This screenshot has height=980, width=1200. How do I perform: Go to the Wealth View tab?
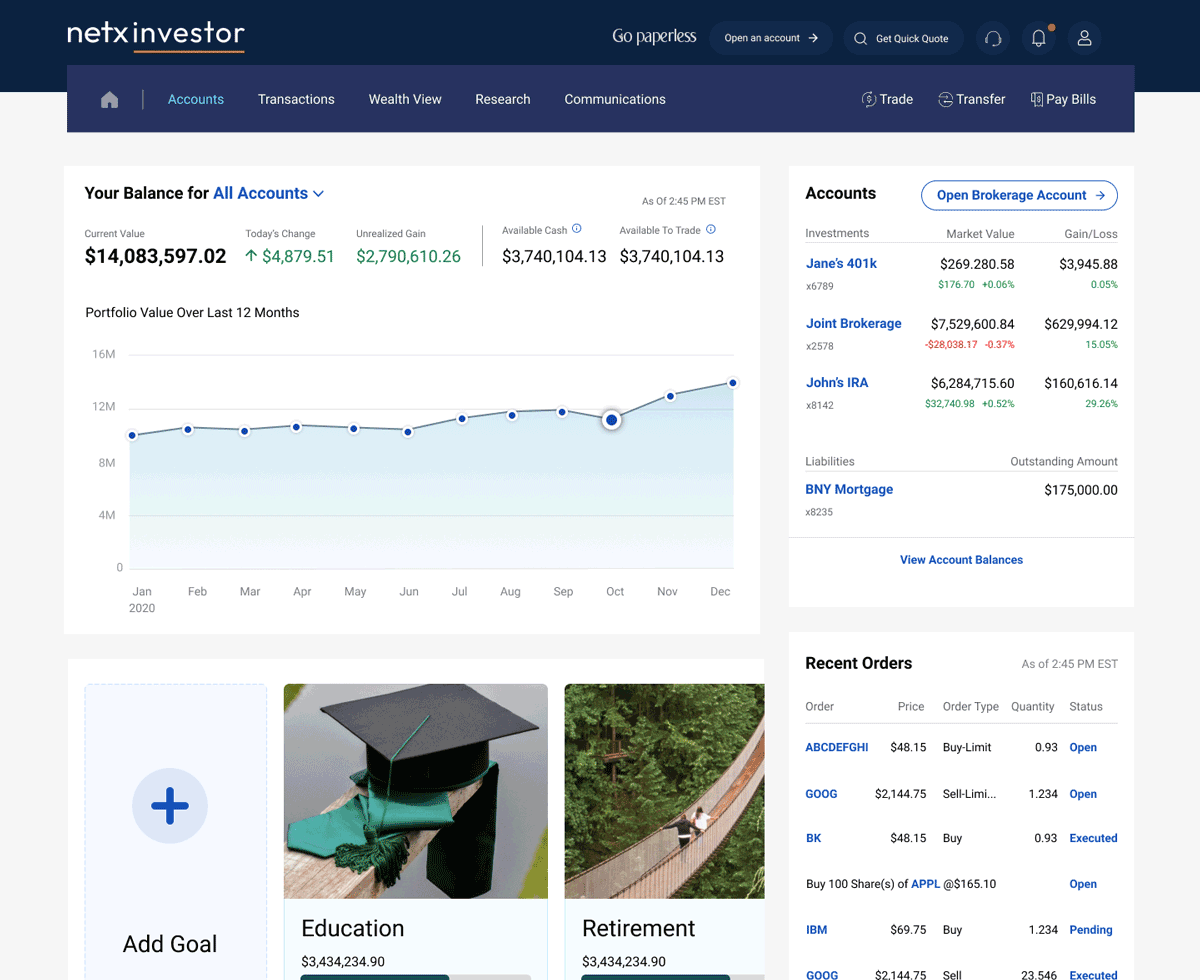(x=405, y=99)
